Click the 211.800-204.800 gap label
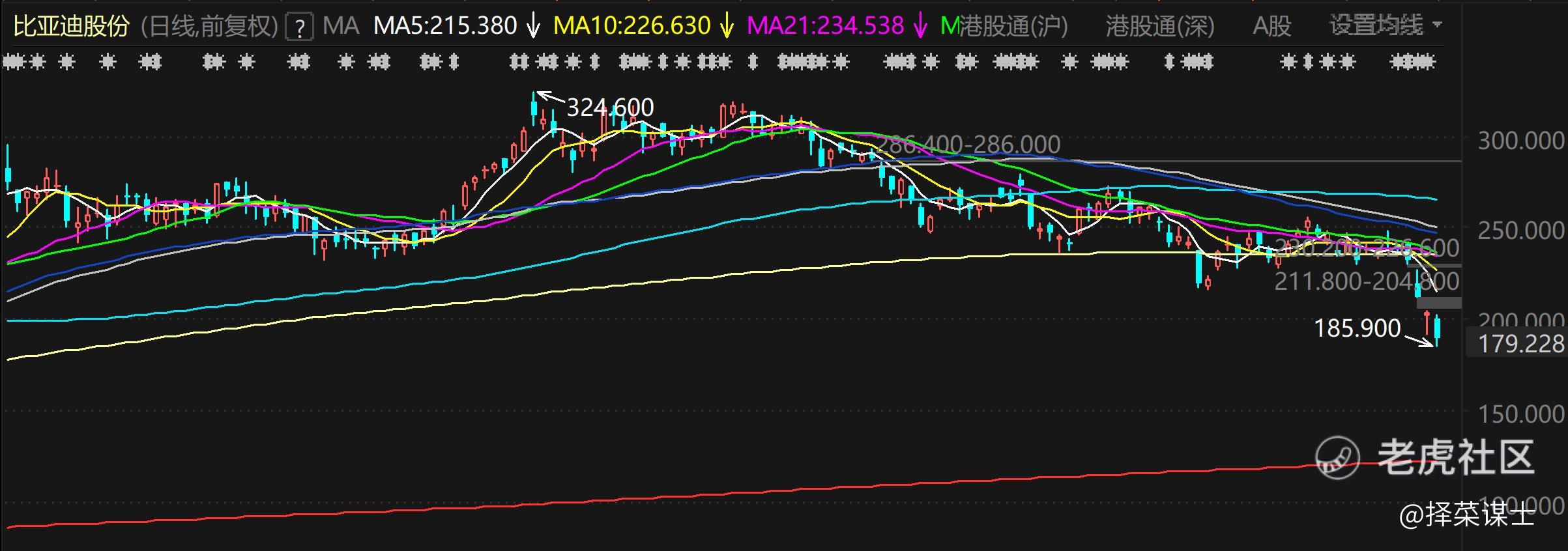This screenshot has width=1568, height=551. [1367, 281]
